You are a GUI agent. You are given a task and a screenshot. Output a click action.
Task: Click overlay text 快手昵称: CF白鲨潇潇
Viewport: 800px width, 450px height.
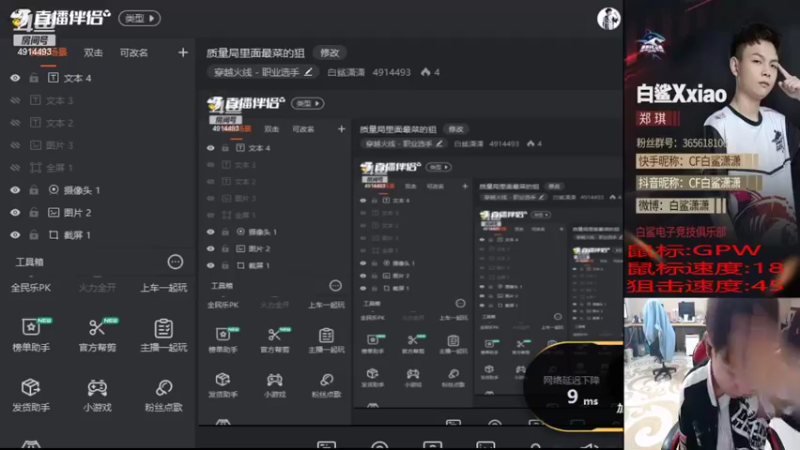point(689,161)
